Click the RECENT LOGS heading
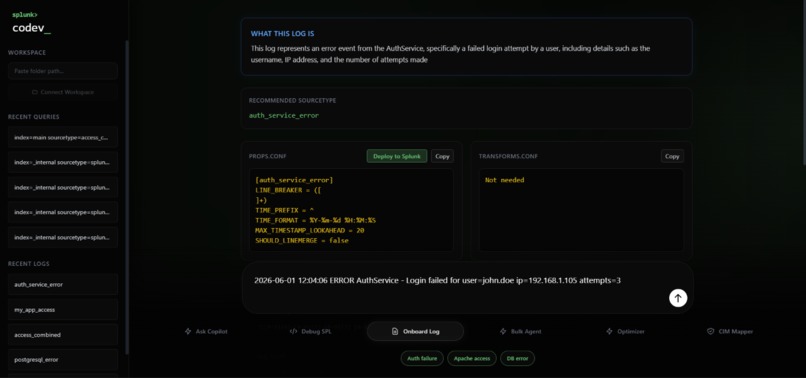The image size is (806, 378). coord(29,264)
